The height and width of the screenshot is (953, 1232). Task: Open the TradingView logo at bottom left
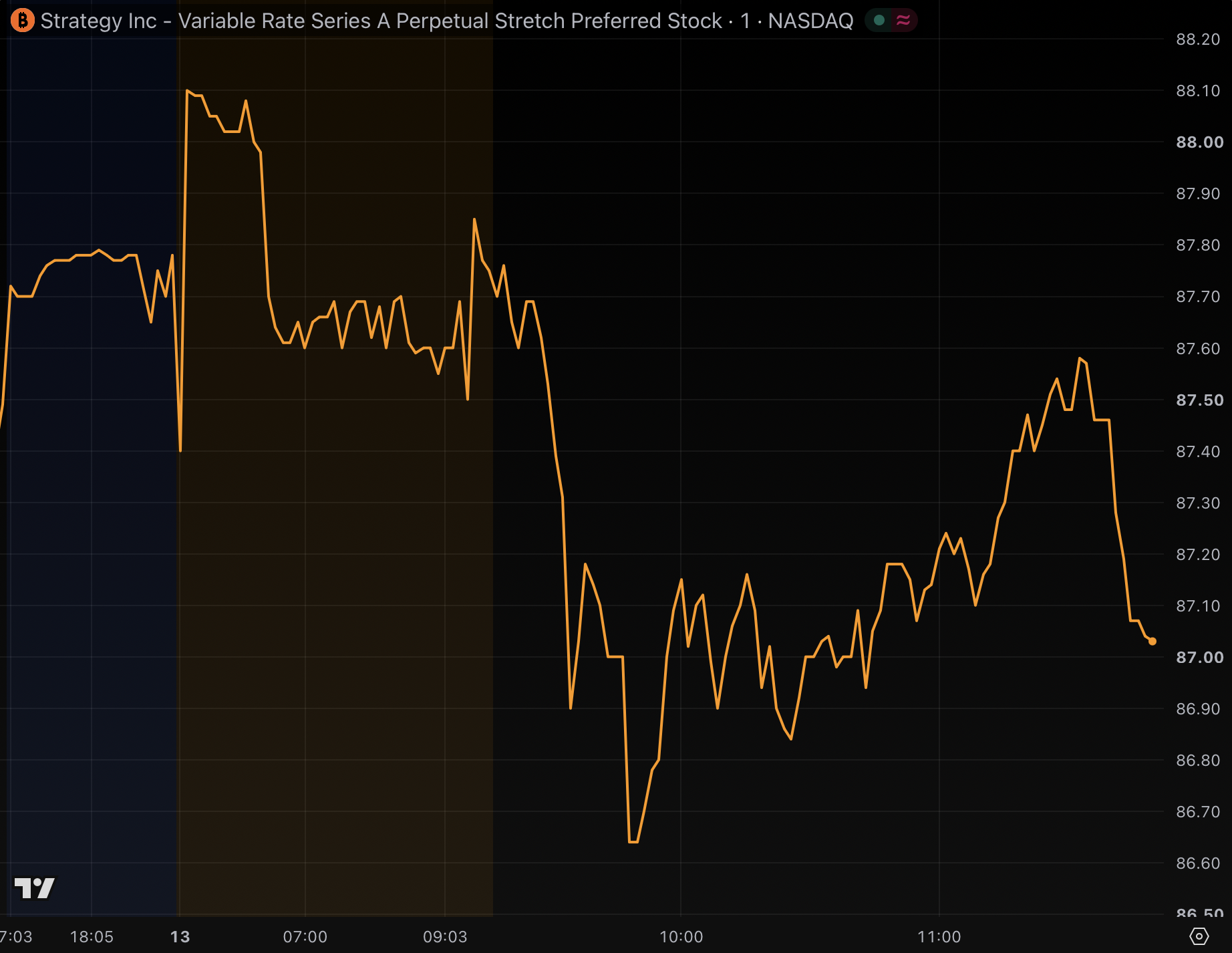(x=35, y=888)
